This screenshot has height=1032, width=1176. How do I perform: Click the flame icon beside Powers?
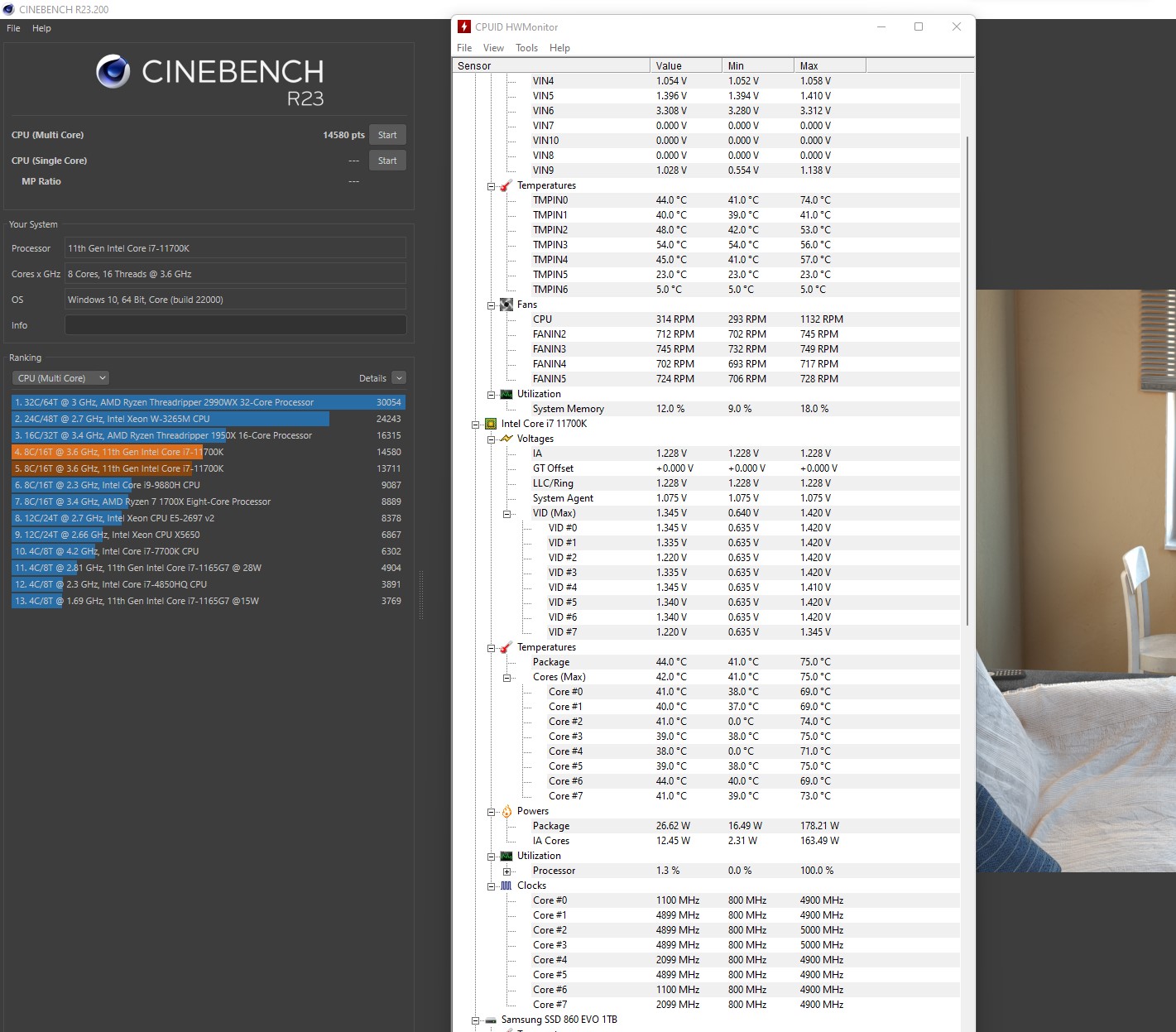(x=506, y=811)
